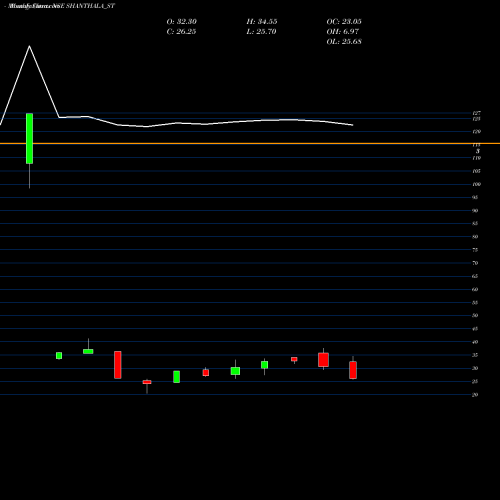The height and width of the screenshot is (500, 500).
Task: Click the 90 price axis label
Action: (475, 211)
